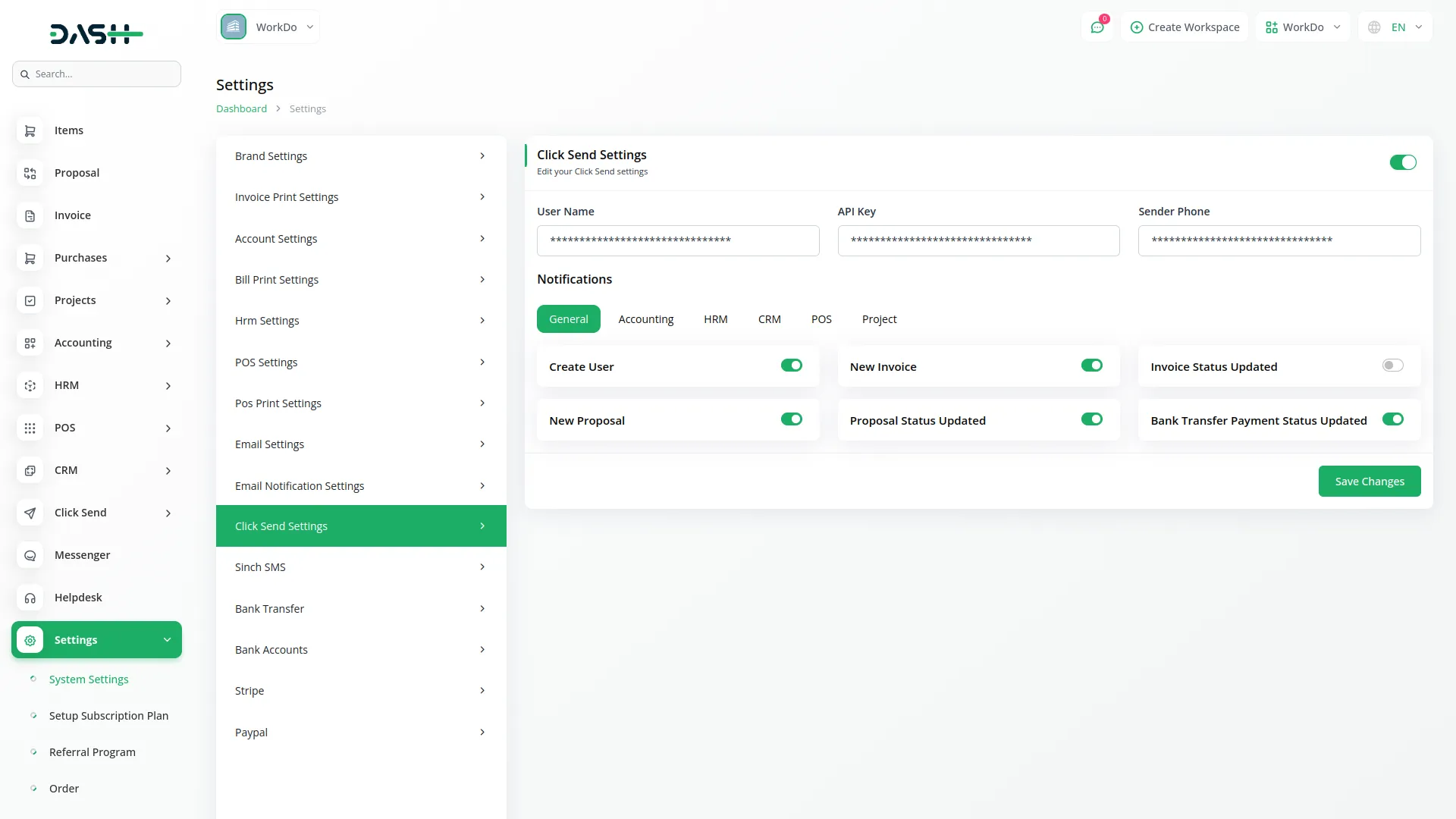The width and height of the screenshot is (1456, 819).
Task: Click the CRM sidebar icon
Action: click(x=30, y=471)
